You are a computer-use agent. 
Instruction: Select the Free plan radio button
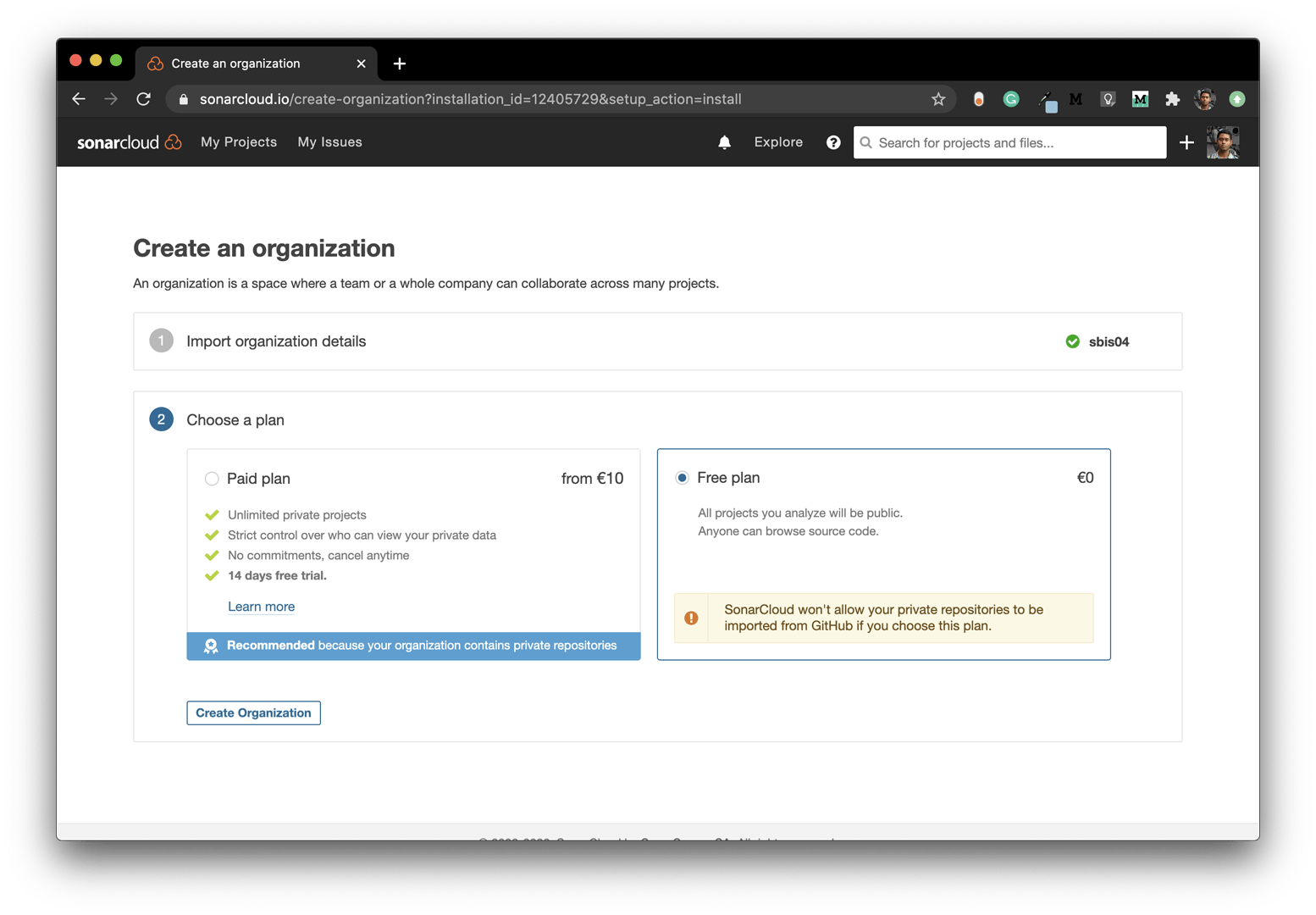682,478
